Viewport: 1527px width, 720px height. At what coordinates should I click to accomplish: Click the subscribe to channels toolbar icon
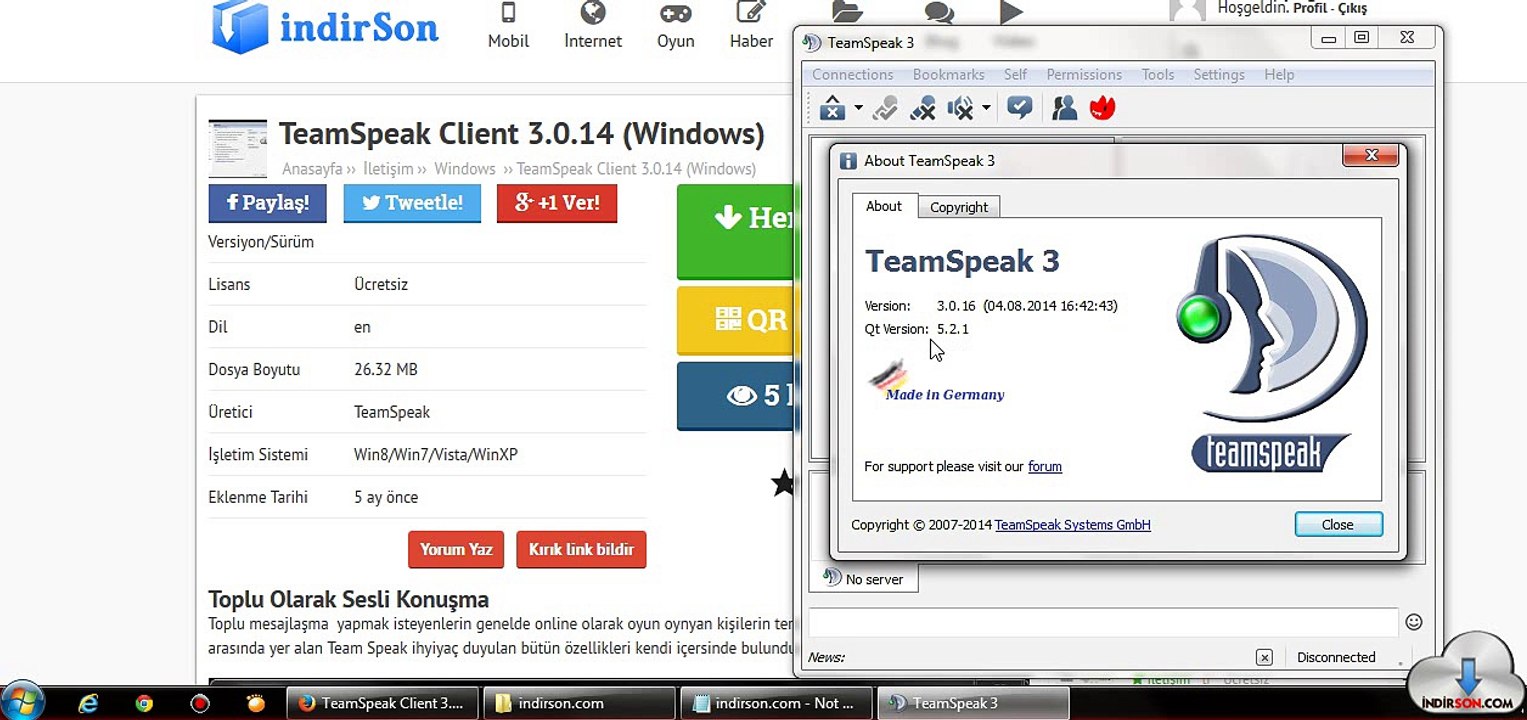tap(1019, 108)
